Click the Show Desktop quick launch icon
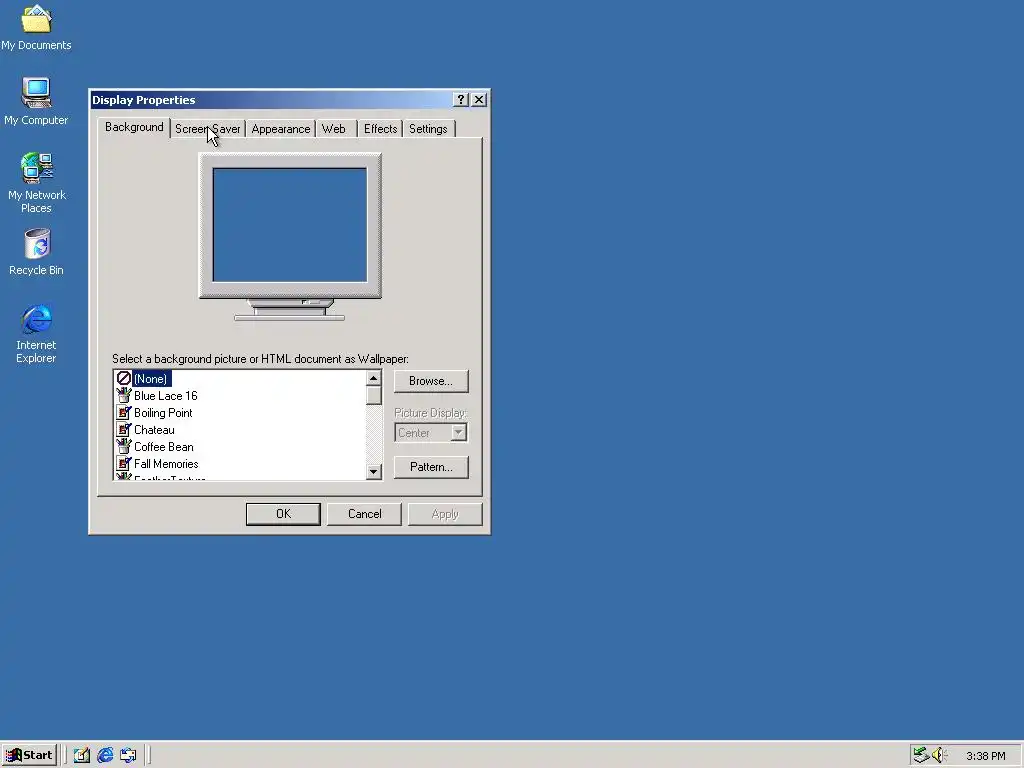Viewport: 1024px width, 768px height. [82, 756]
